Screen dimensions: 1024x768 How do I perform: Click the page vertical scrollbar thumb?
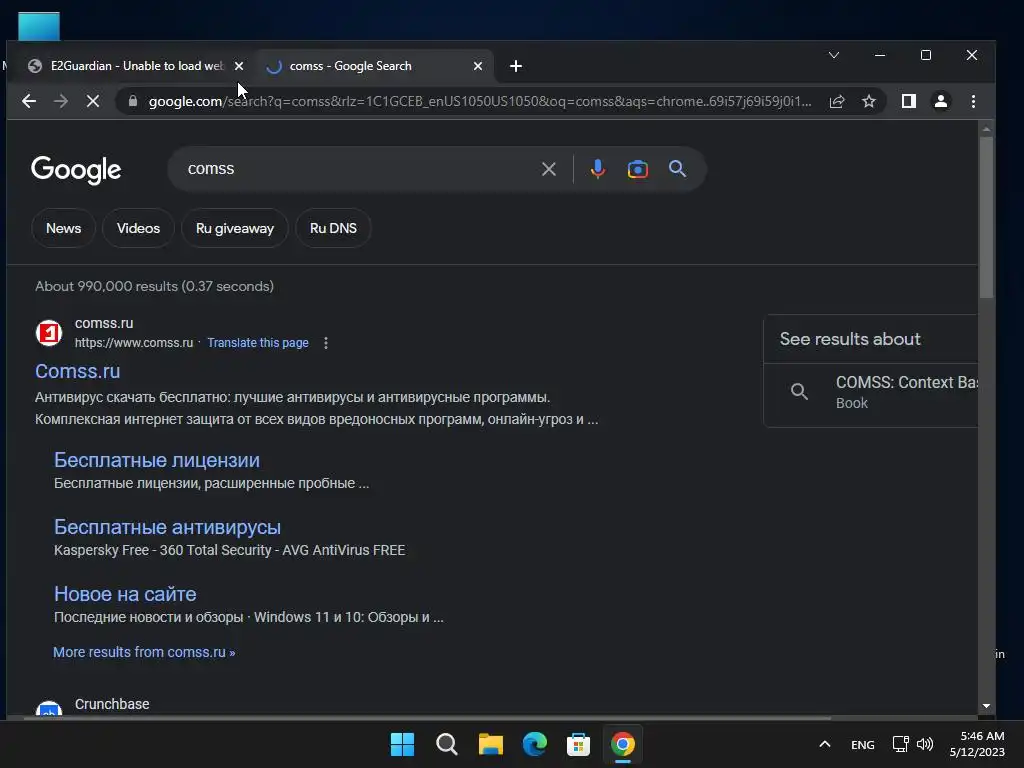[x=986, y=217]
